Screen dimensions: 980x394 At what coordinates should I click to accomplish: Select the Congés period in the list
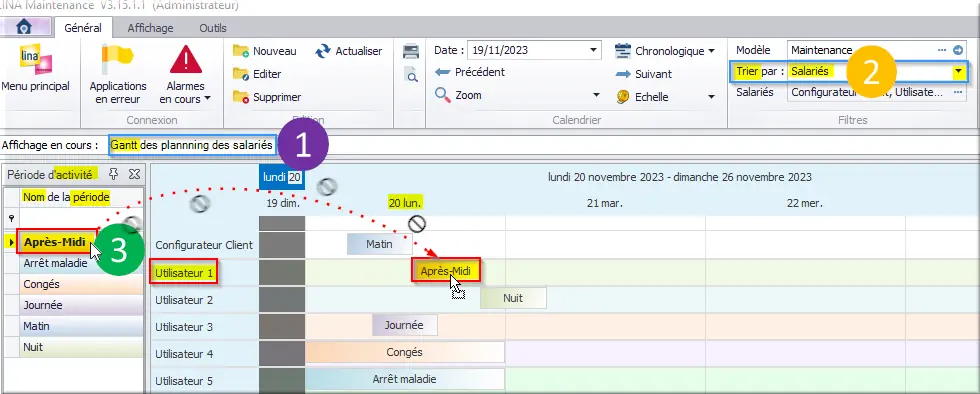pyautogui.click(x=81, y=284)
